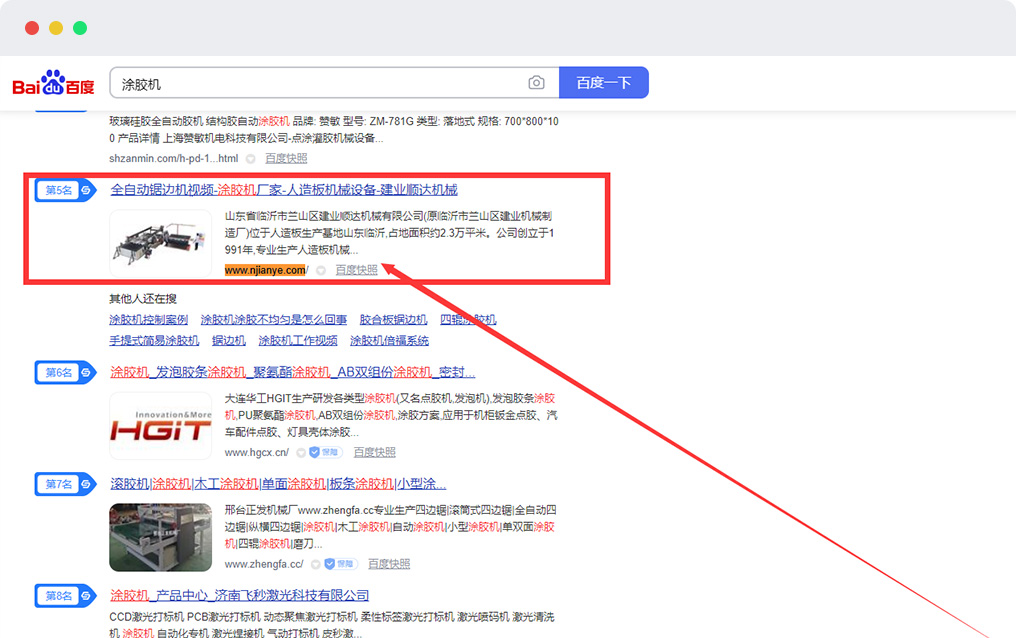Open the HGIT logo thumbnail
The image size is (1016, 638).
pos(161,426)
